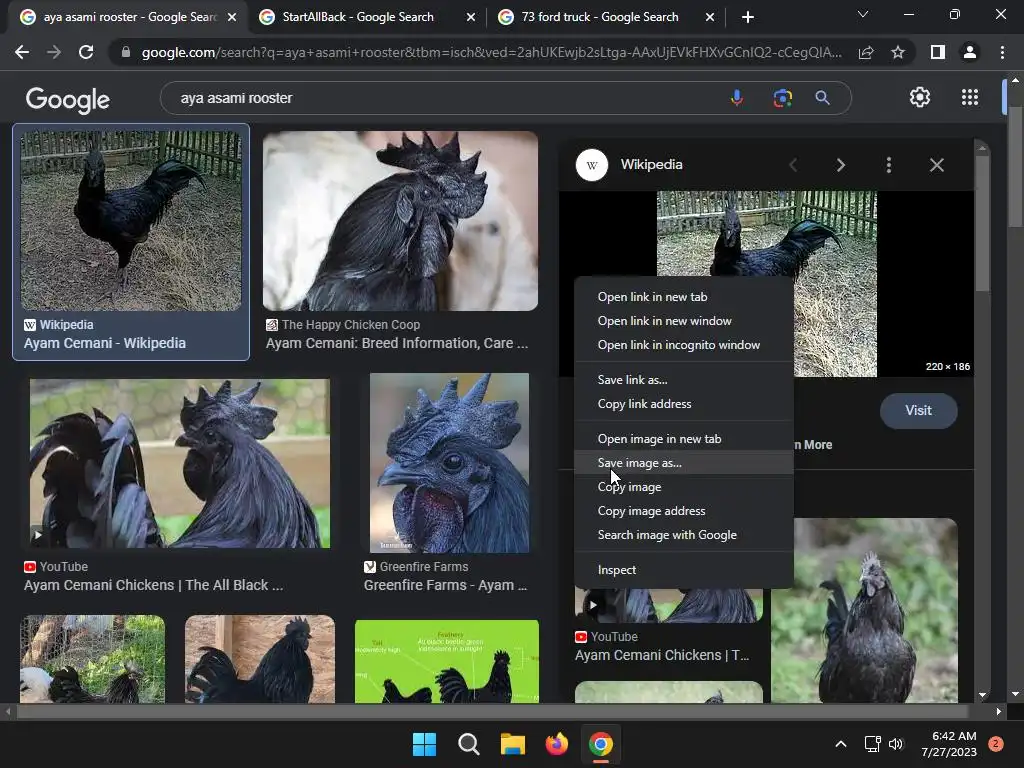Open Greenfire Farms - Ayam link
1024x768 pixels.
(445, 586)
